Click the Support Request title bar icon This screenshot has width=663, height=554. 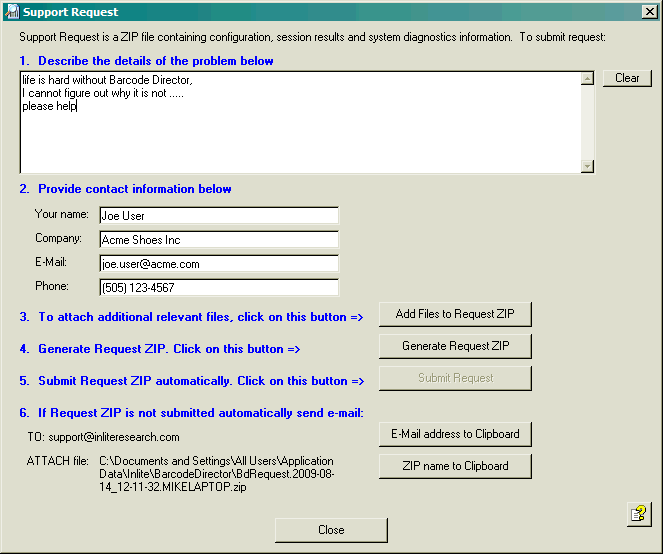click(11, 12)
